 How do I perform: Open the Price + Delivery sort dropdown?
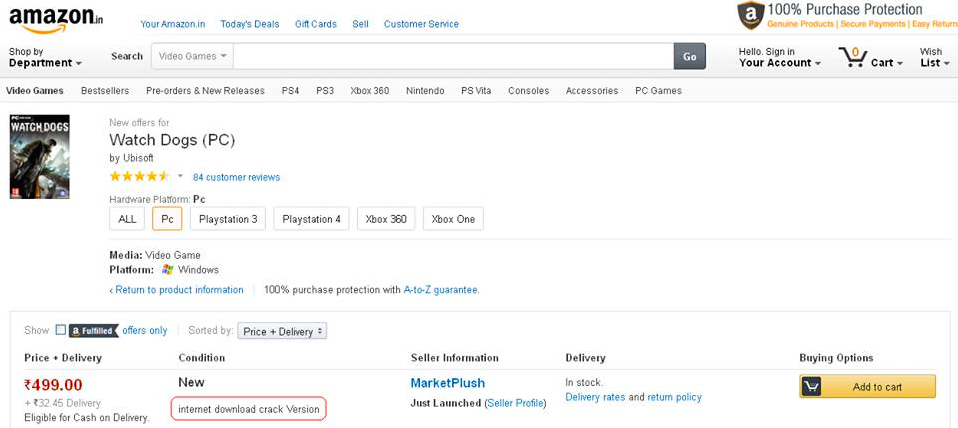point(284,331)
